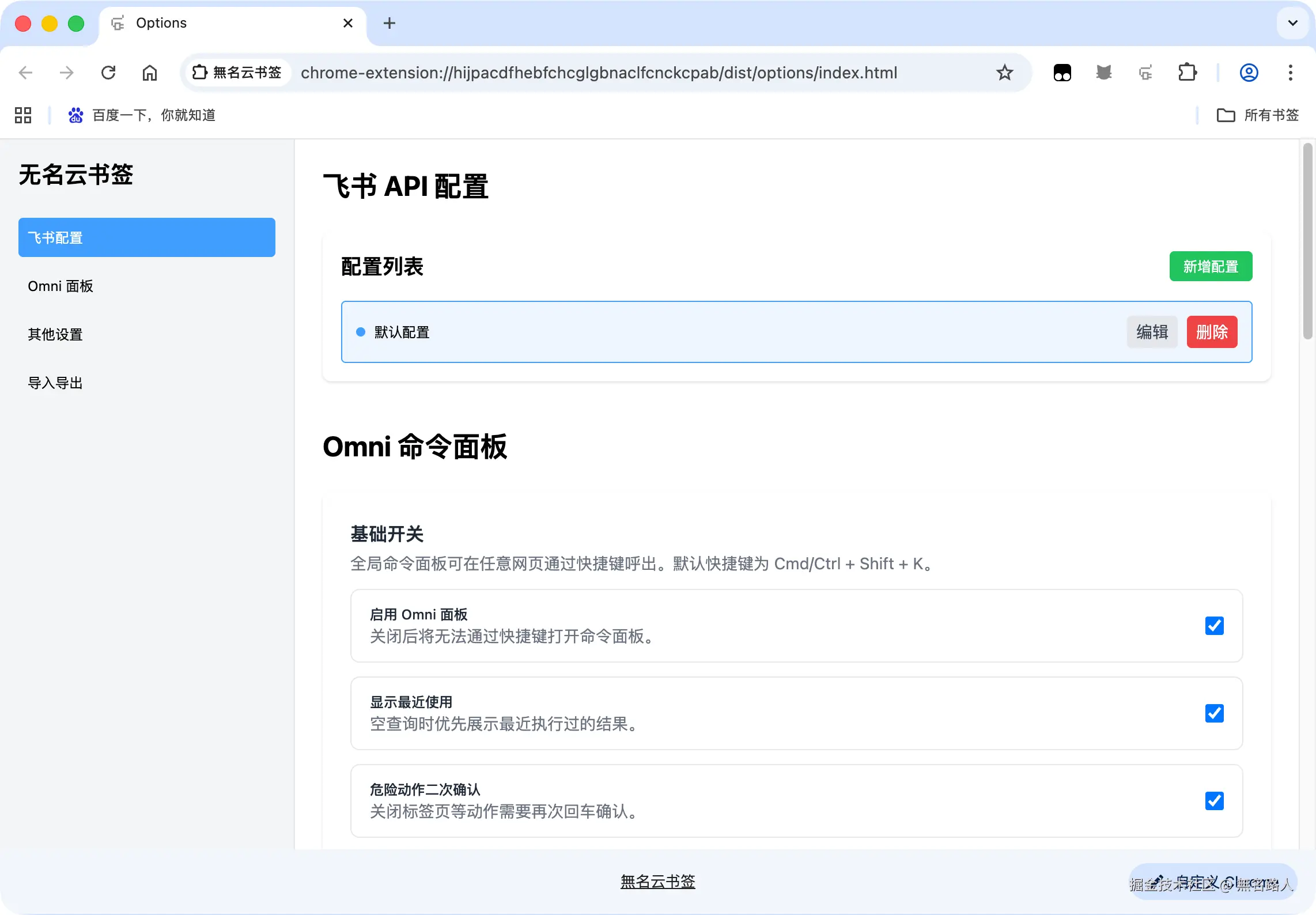This screenshot has height=915, width=1316.
Task: Open the Baidu bookmark with paw icon
Action: [x=142, y=115]
